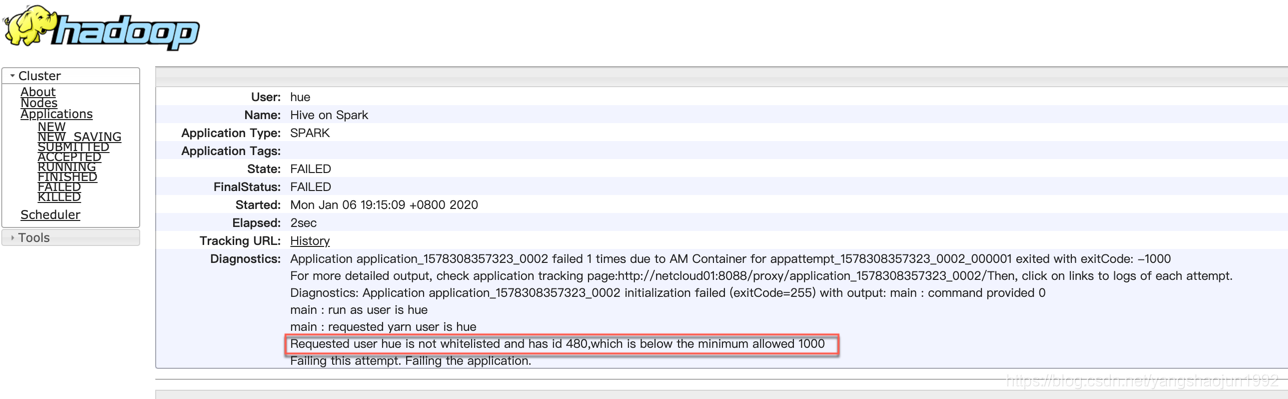
Task: Open the Scheduler link
Action: 50,215
